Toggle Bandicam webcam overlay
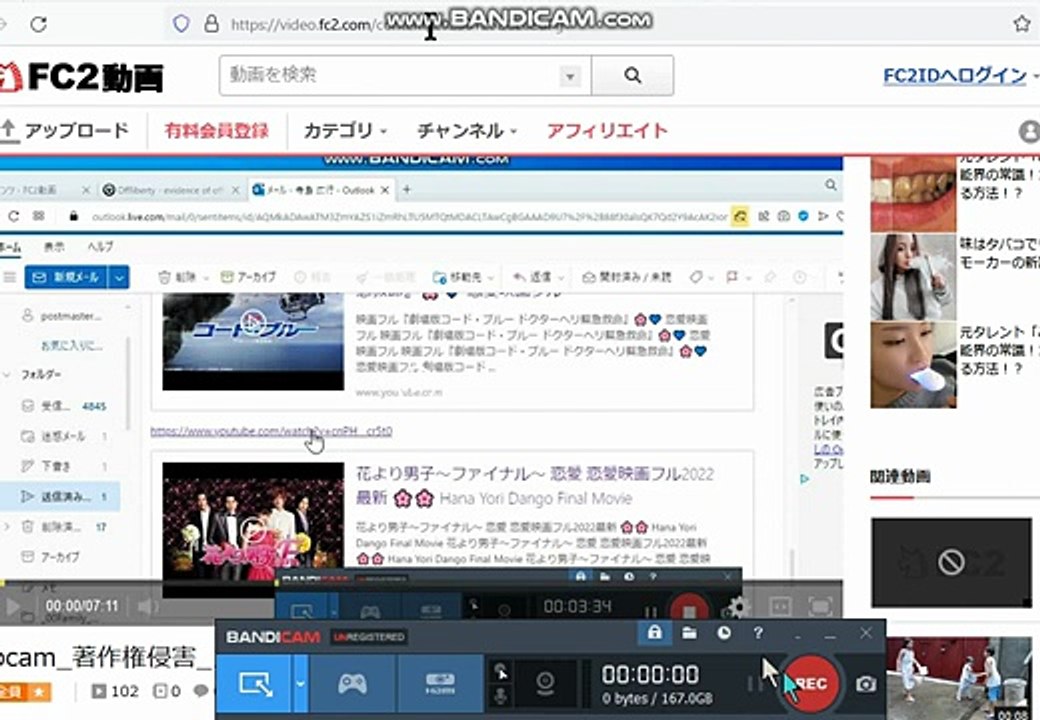This screenshot has height=720, width=1040. click(x=545, y=684)
